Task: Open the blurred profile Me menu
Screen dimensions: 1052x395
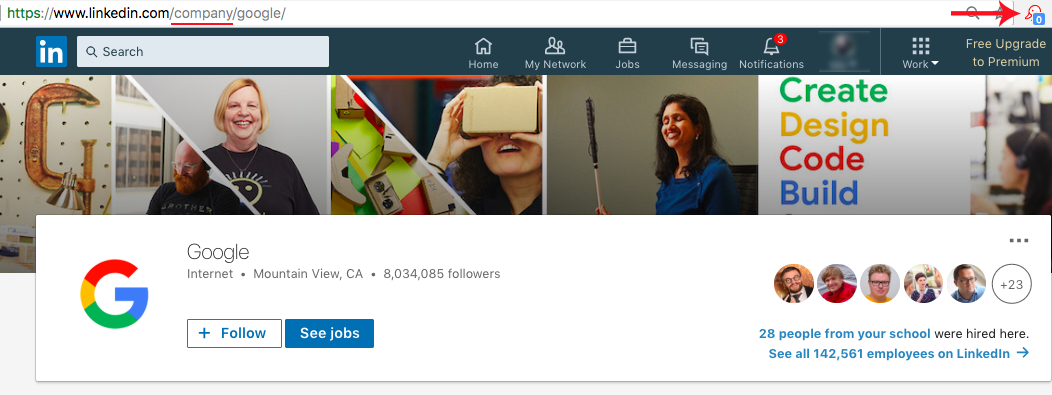Action: coord(844,52)
